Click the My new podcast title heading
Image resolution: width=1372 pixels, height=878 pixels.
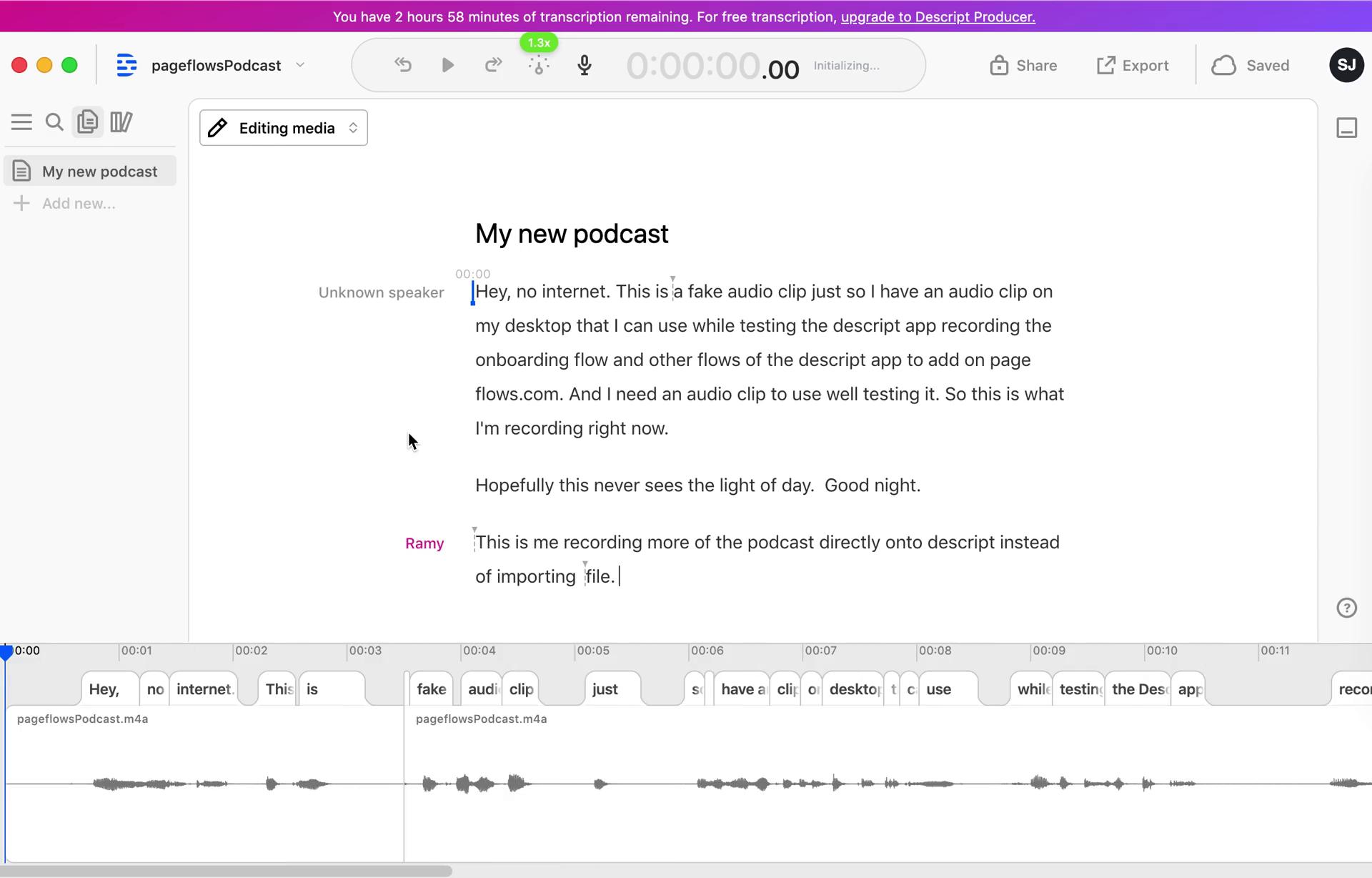click(572, 234)
